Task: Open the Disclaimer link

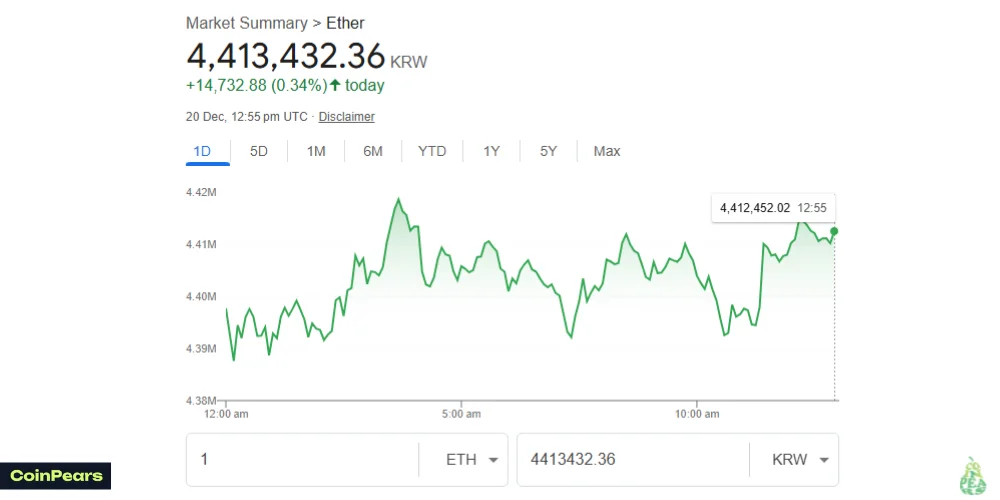Action: 346,117
